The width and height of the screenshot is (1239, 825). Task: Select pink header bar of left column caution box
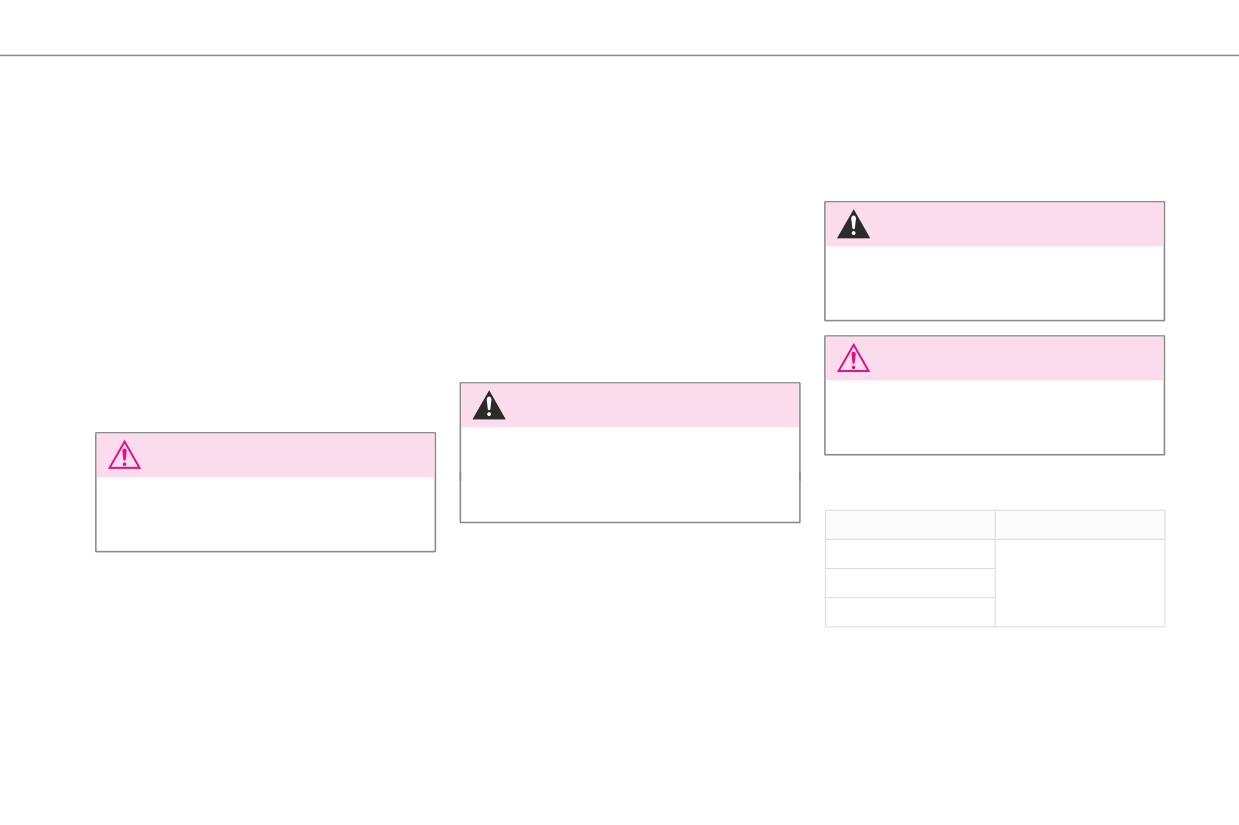pyautogui.click(x=265, y=455)
